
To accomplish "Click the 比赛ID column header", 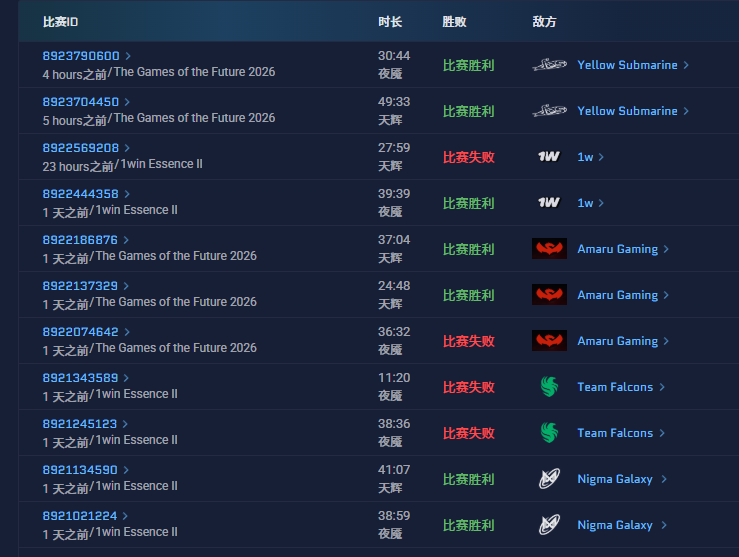I will (60, 22).
